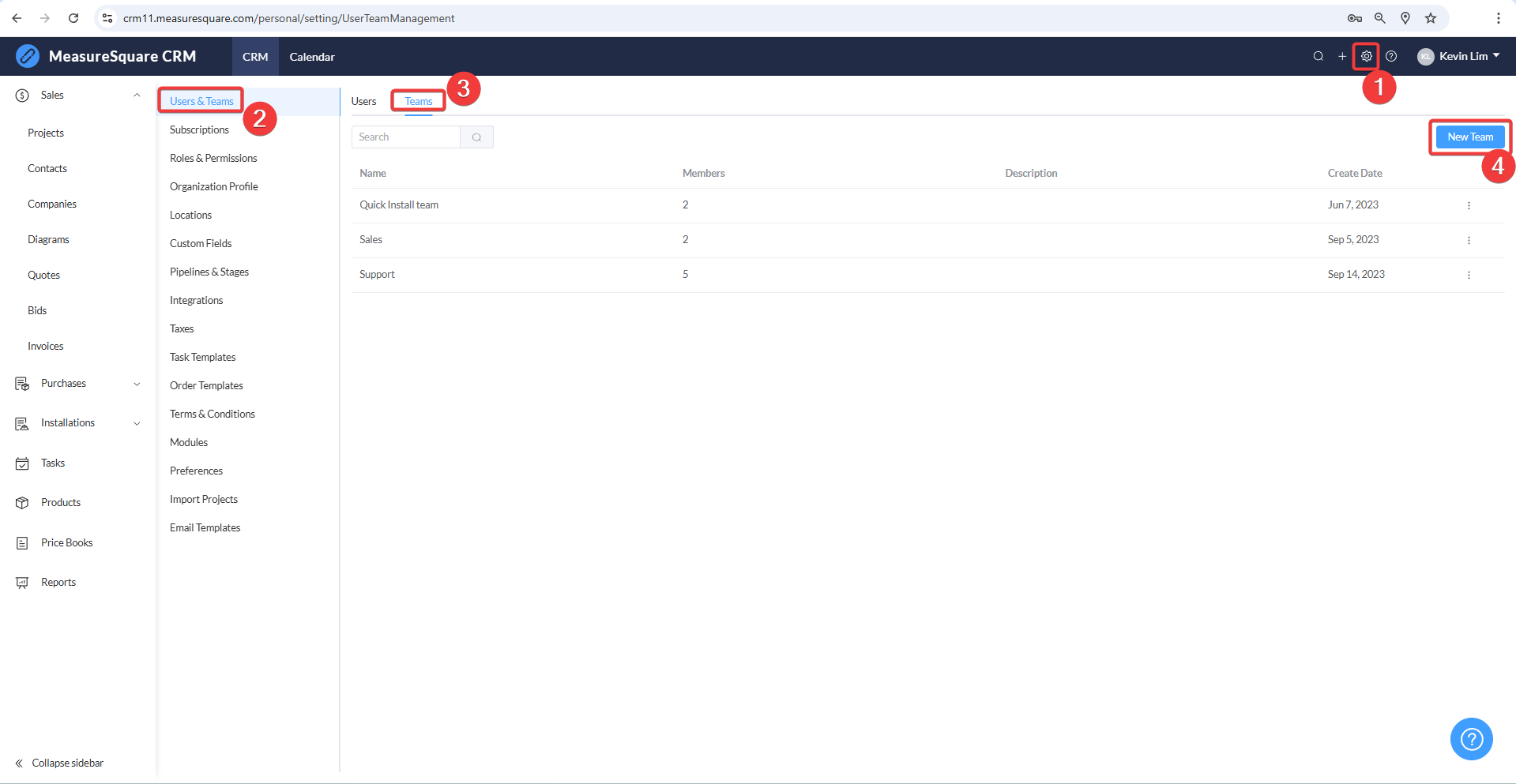This screenshot has height=784, width=1516.
Task: Switch to the Users tab
Action: [x=363, y=101]
